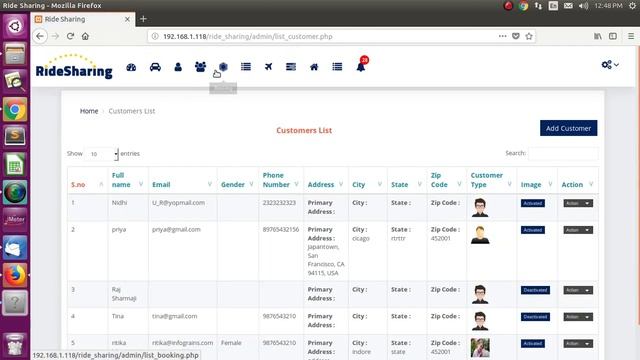Reload the page with refresh icon

click(70, 36)
